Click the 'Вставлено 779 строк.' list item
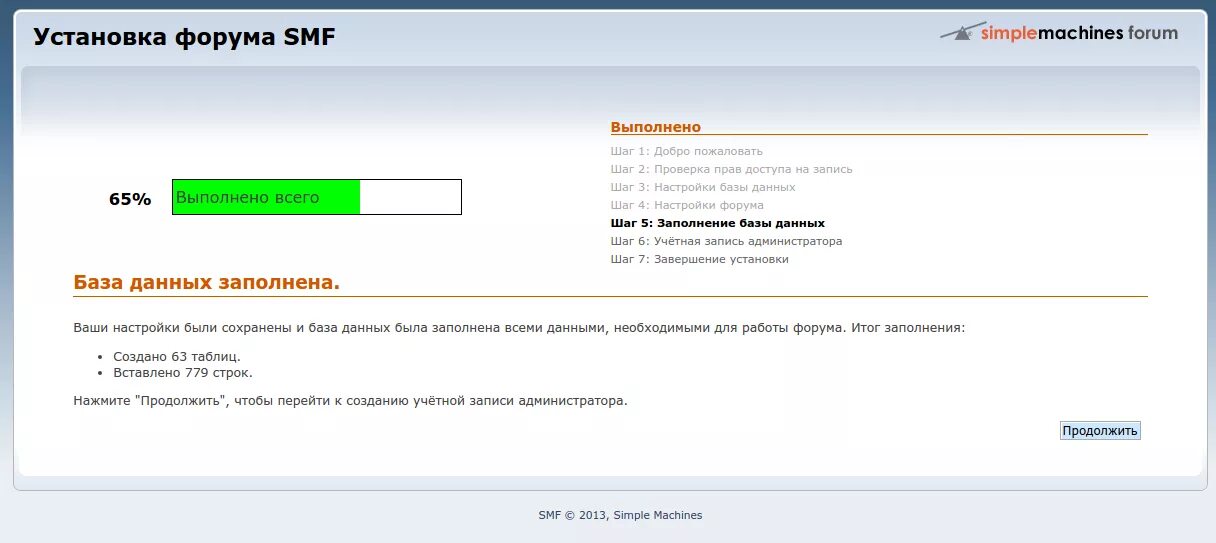This screenshot has width=1216, height=543. pyautogui.click(x=183, y=373)
